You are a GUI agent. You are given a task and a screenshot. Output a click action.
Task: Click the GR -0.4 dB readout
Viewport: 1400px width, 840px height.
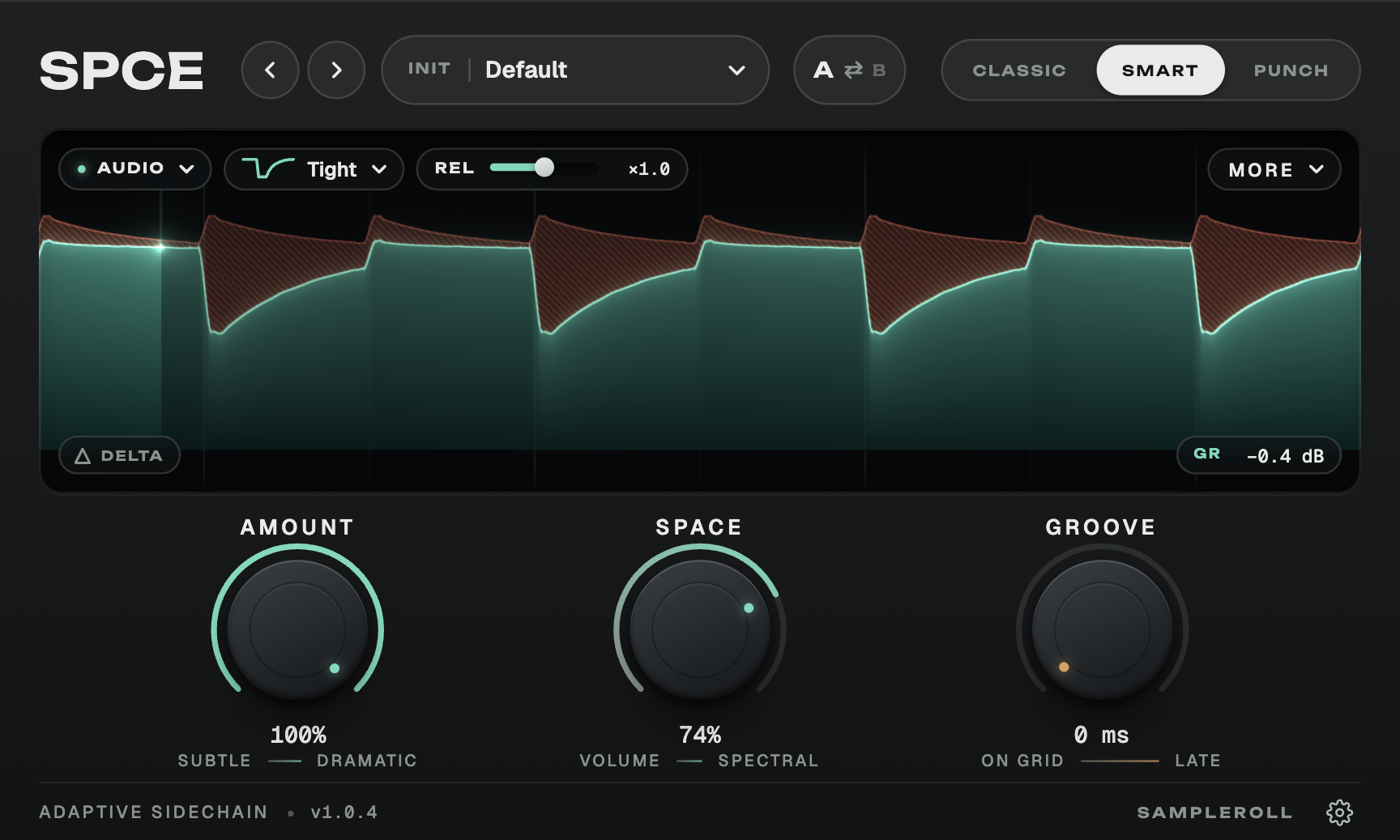coord(1258,455)
